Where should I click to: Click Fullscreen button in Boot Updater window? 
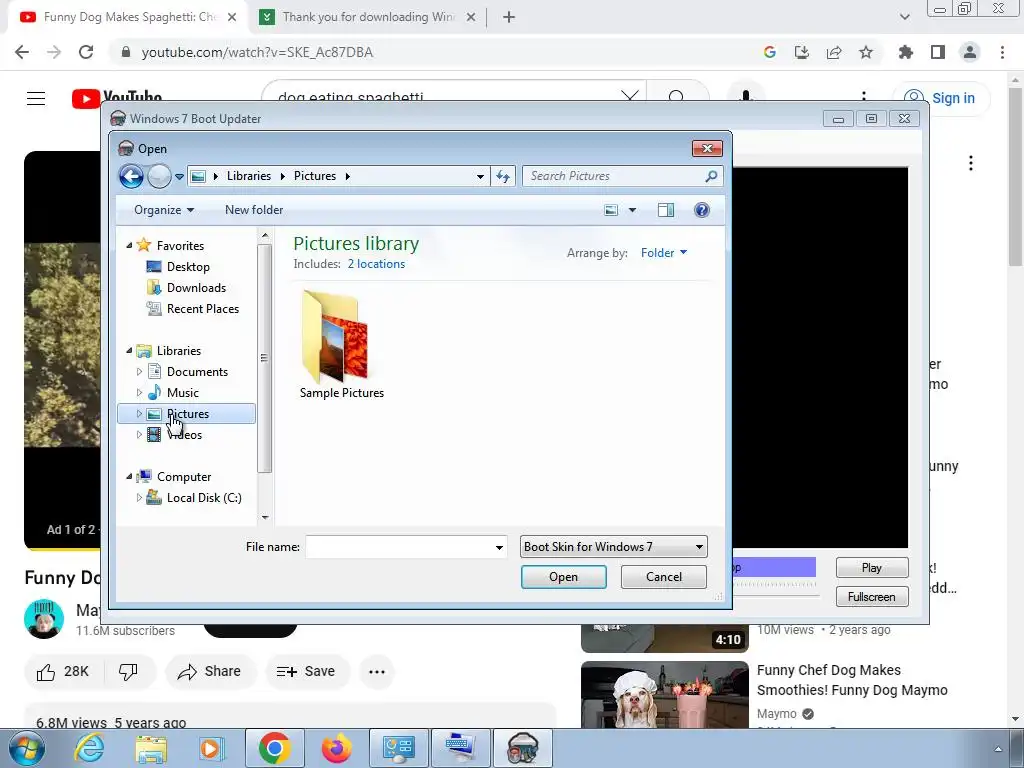[x=872, y=596]
